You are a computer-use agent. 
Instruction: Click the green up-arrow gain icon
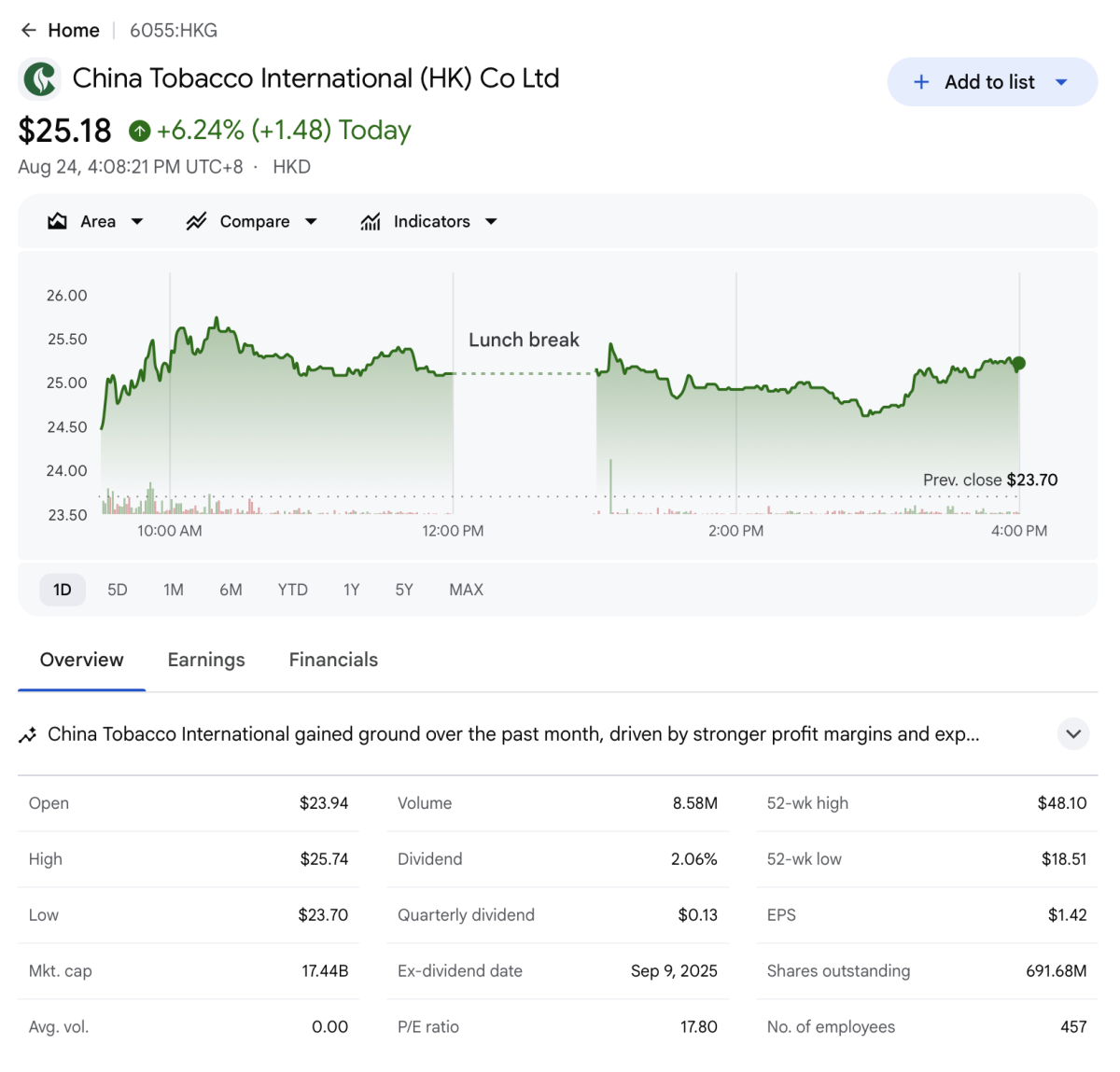pos(140,131)
